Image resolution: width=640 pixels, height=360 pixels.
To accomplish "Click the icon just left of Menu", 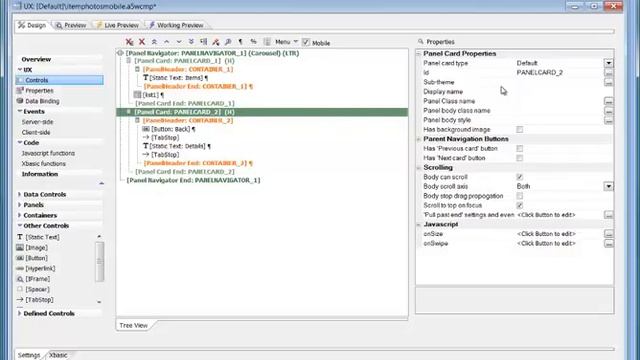I will click(x=267, y=42).
